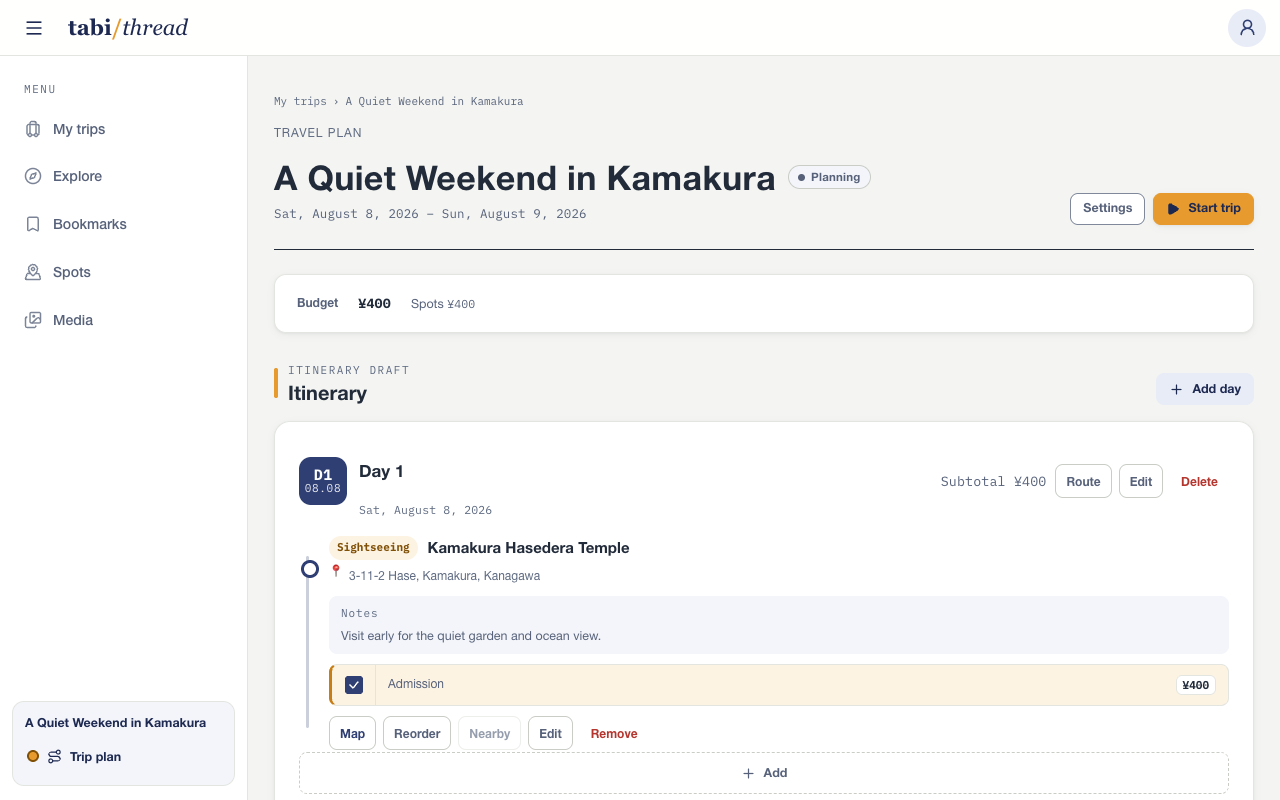Click the plus icon on Add day
The width and height of the screenshot is (1280, 800).
tap(1176, 389)
